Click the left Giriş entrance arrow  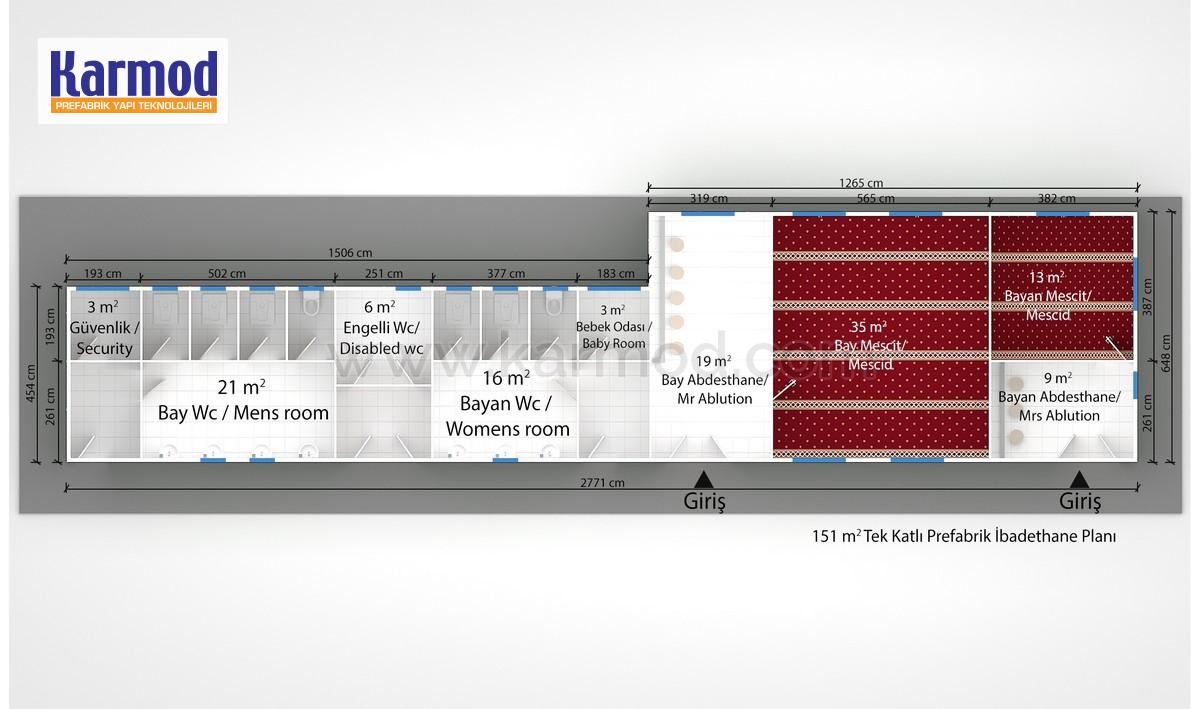tap(703, 478)
